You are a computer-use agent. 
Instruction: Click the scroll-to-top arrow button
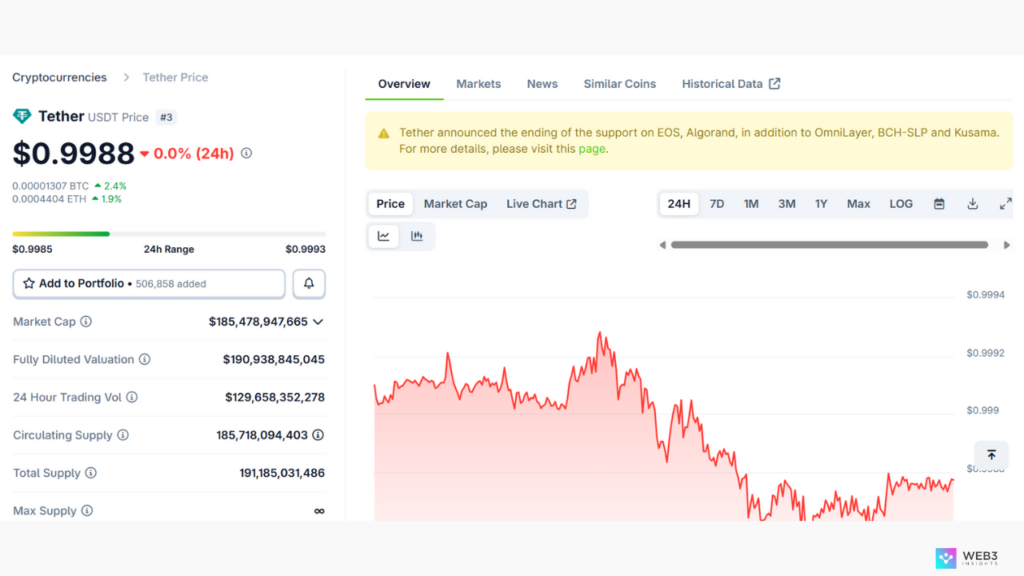point(991,455)
